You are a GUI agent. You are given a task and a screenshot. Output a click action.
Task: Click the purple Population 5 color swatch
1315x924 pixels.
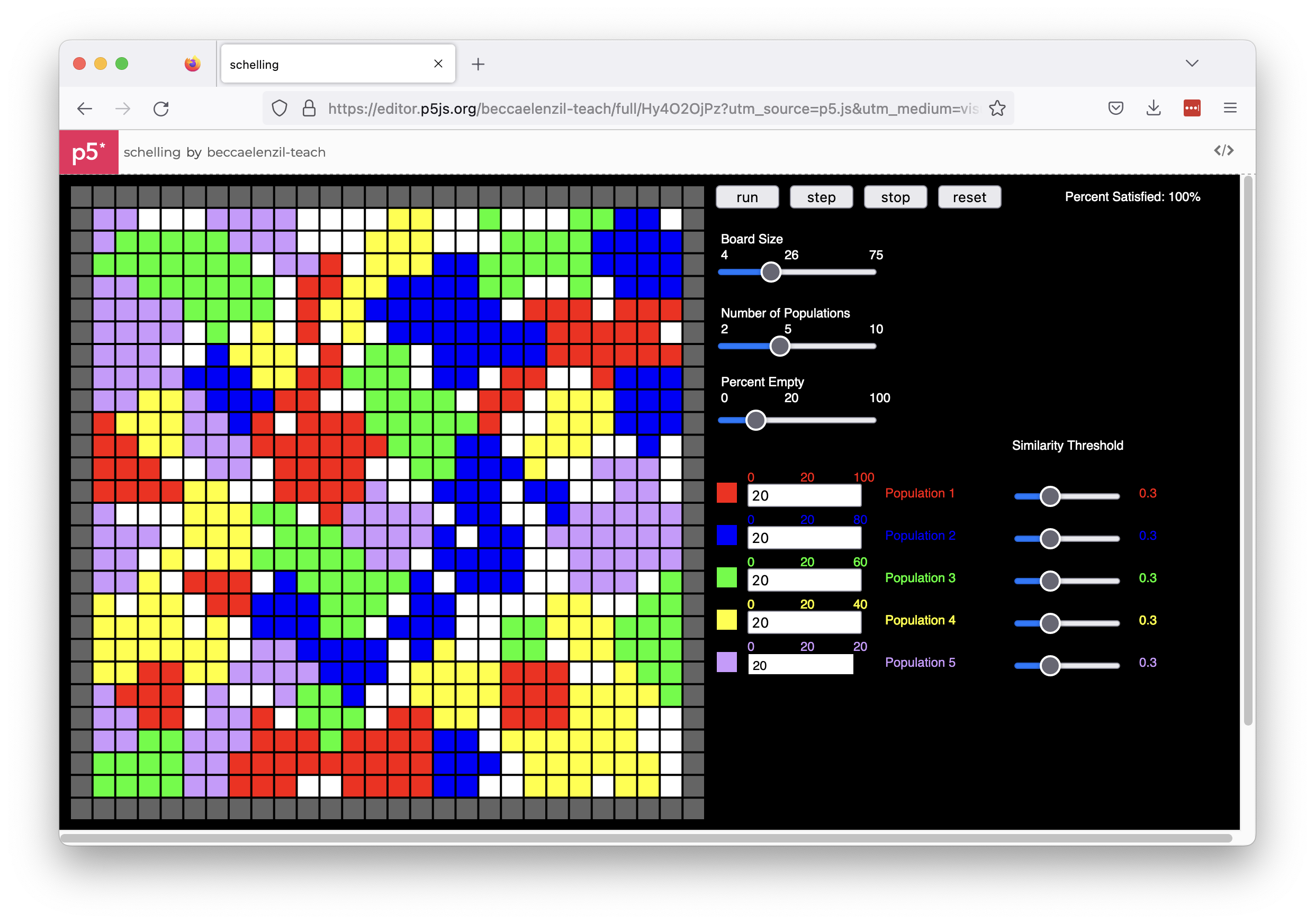726,663
